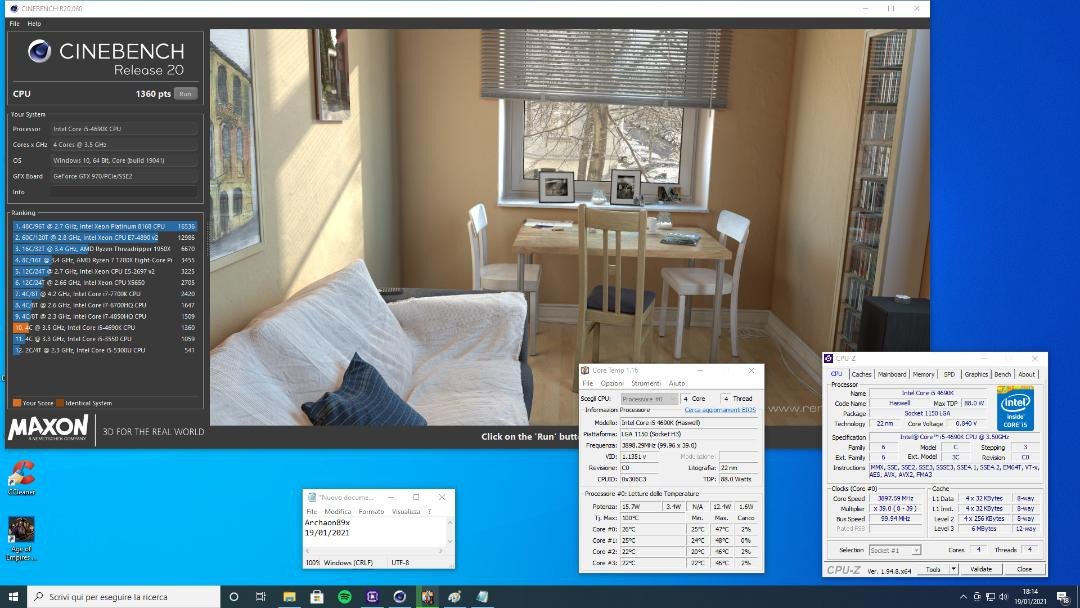Click the Notepad vertical scrollbar

tap(450, 532)
